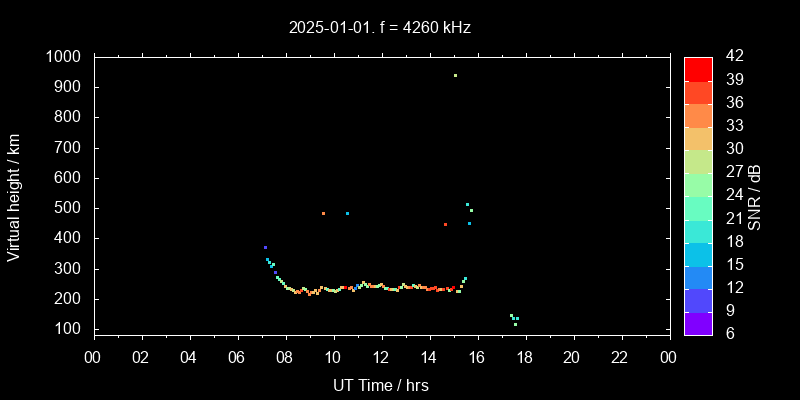800x400 pixels.
Task: Select the 1000 tick label on height axis
Action: pyautogui.click(x=64, y=57)
